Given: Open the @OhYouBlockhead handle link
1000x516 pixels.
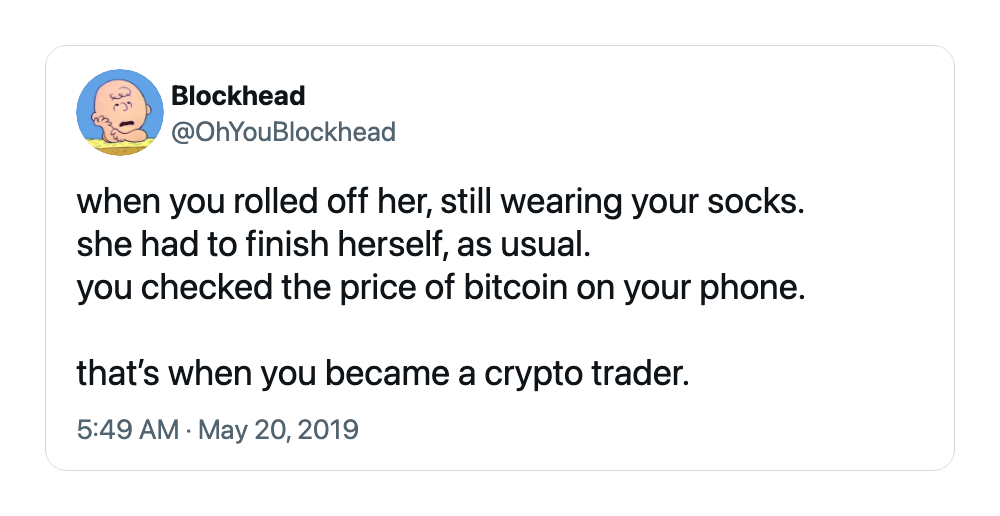Looking at the screenshot, I should [x=284, y=132].
